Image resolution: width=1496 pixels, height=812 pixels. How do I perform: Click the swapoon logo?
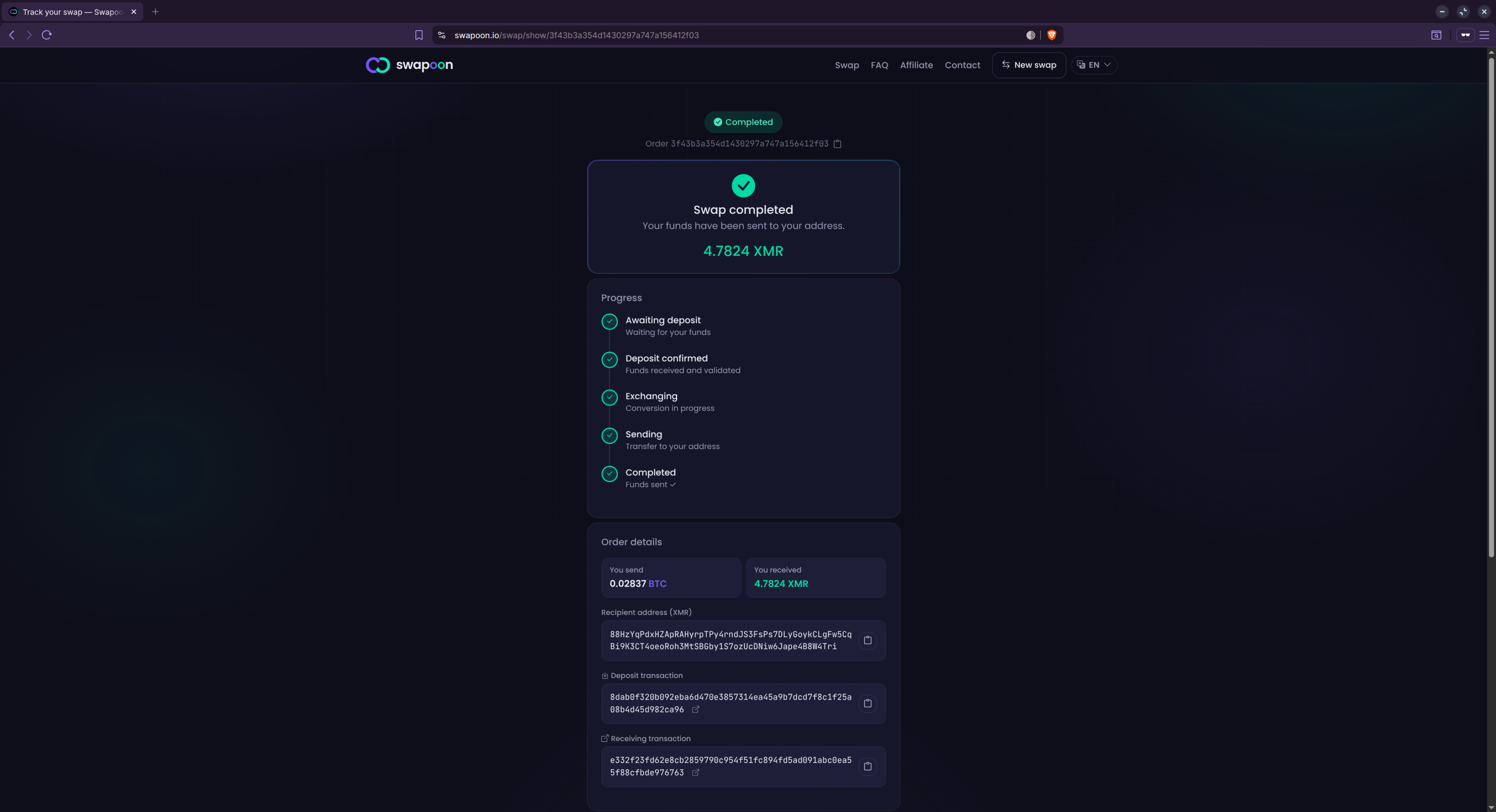pyautogui.click(x=409, y=65)
